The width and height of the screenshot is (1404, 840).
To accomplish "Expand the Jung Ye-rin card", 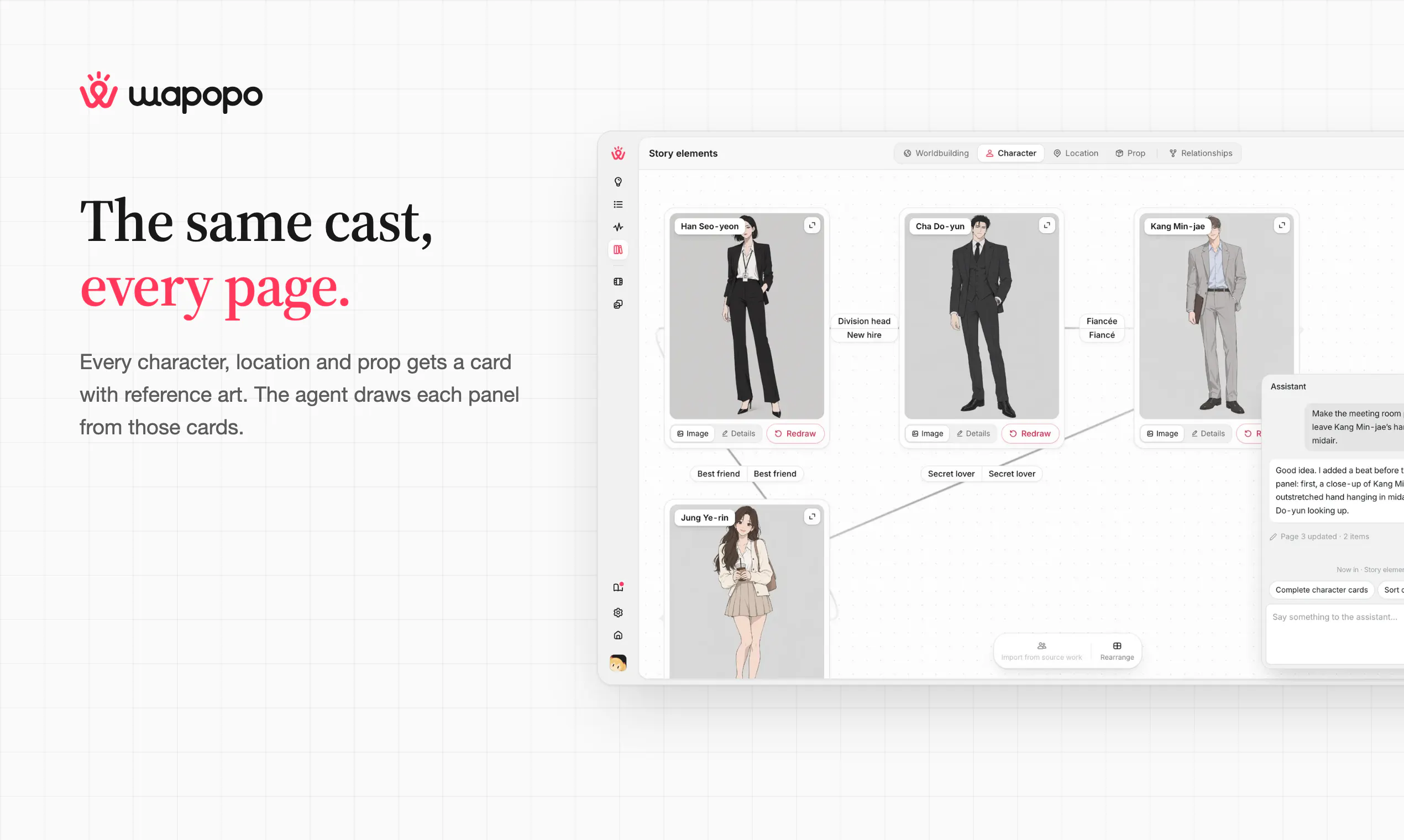I will tap(811, 517).
